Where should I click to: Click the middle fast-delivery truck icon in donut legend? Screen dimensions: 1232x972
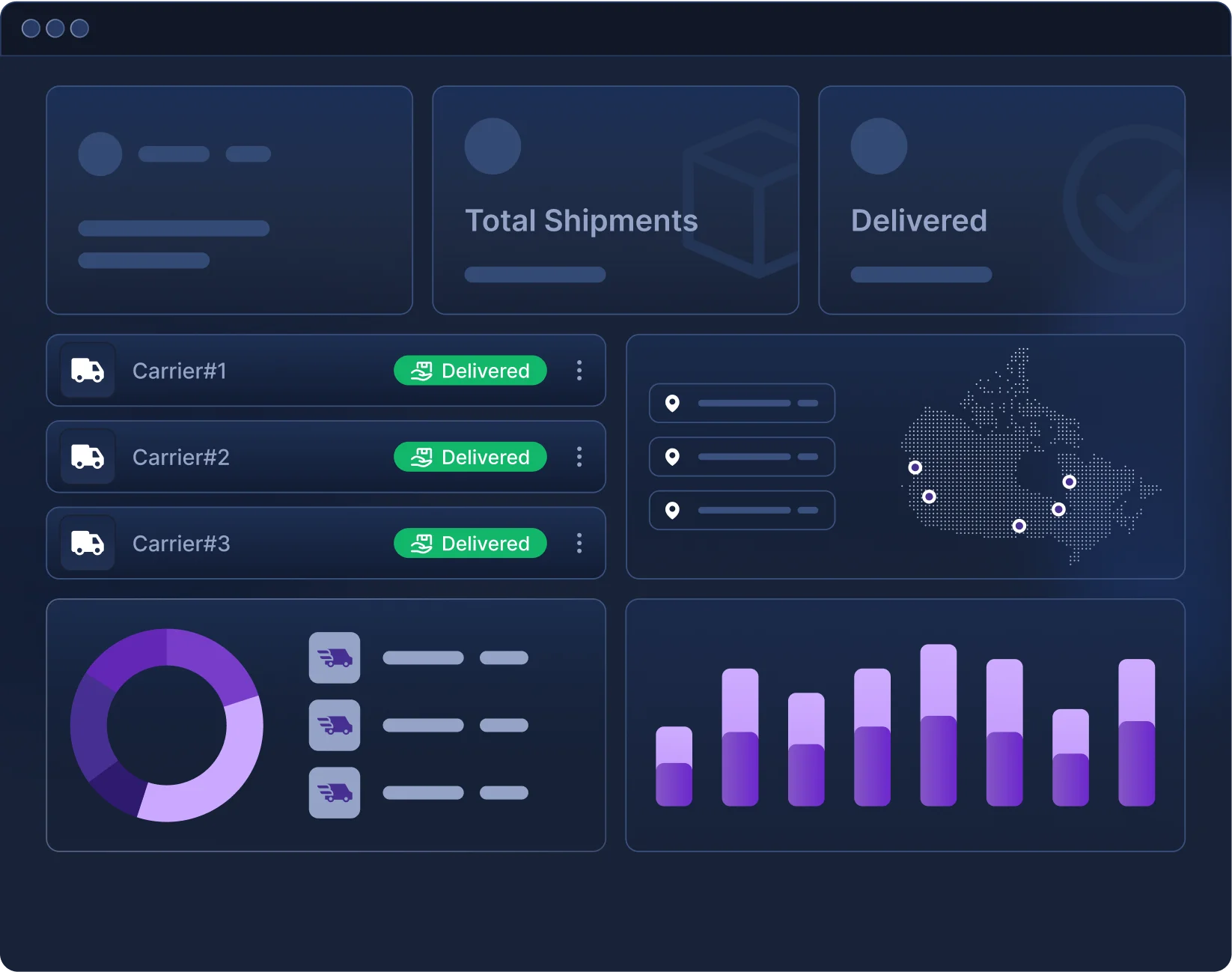335,725
